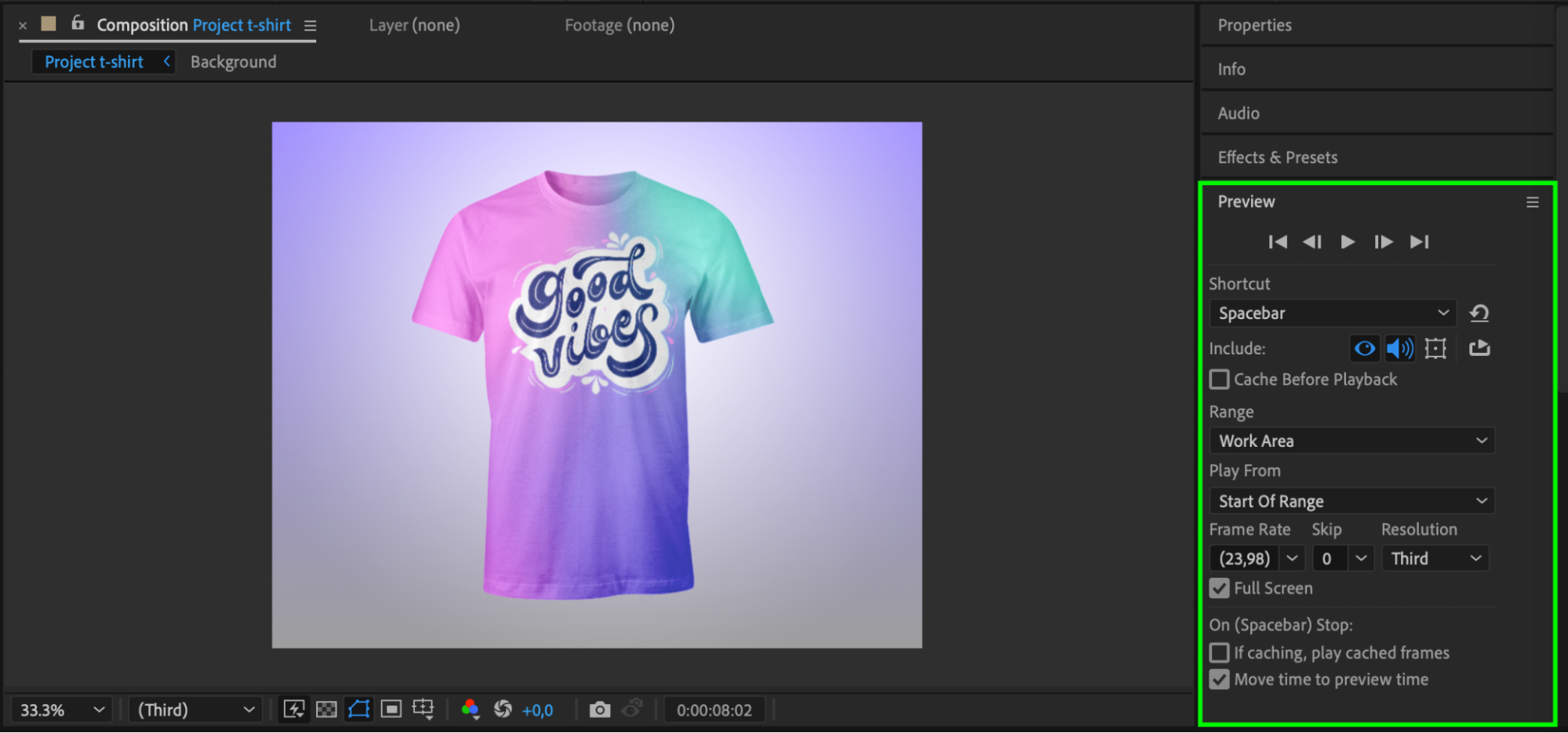Image resolution: width=1568 pixels, height=733 pixels.
Task: Open Play From Start Of Range dropdown
Action: (x=1352, y=501)
